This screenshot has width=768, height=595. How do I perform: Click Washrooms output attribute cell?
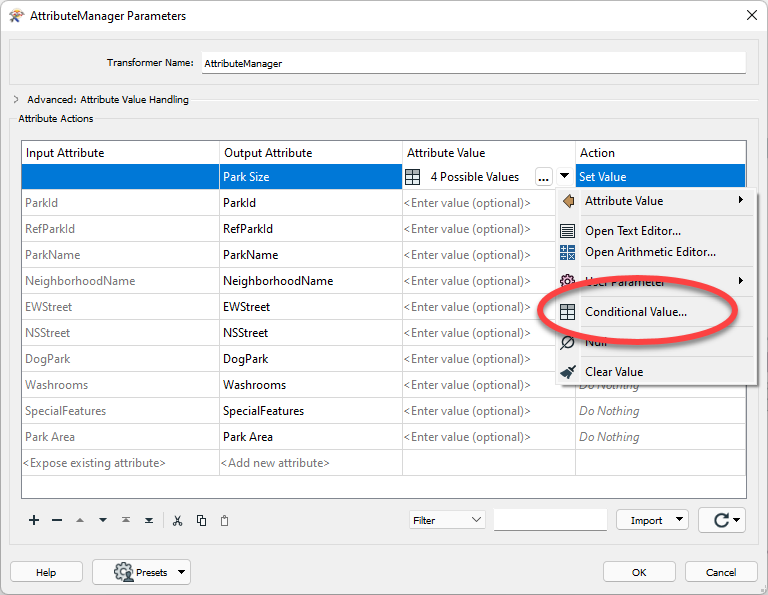click(311, 385)
